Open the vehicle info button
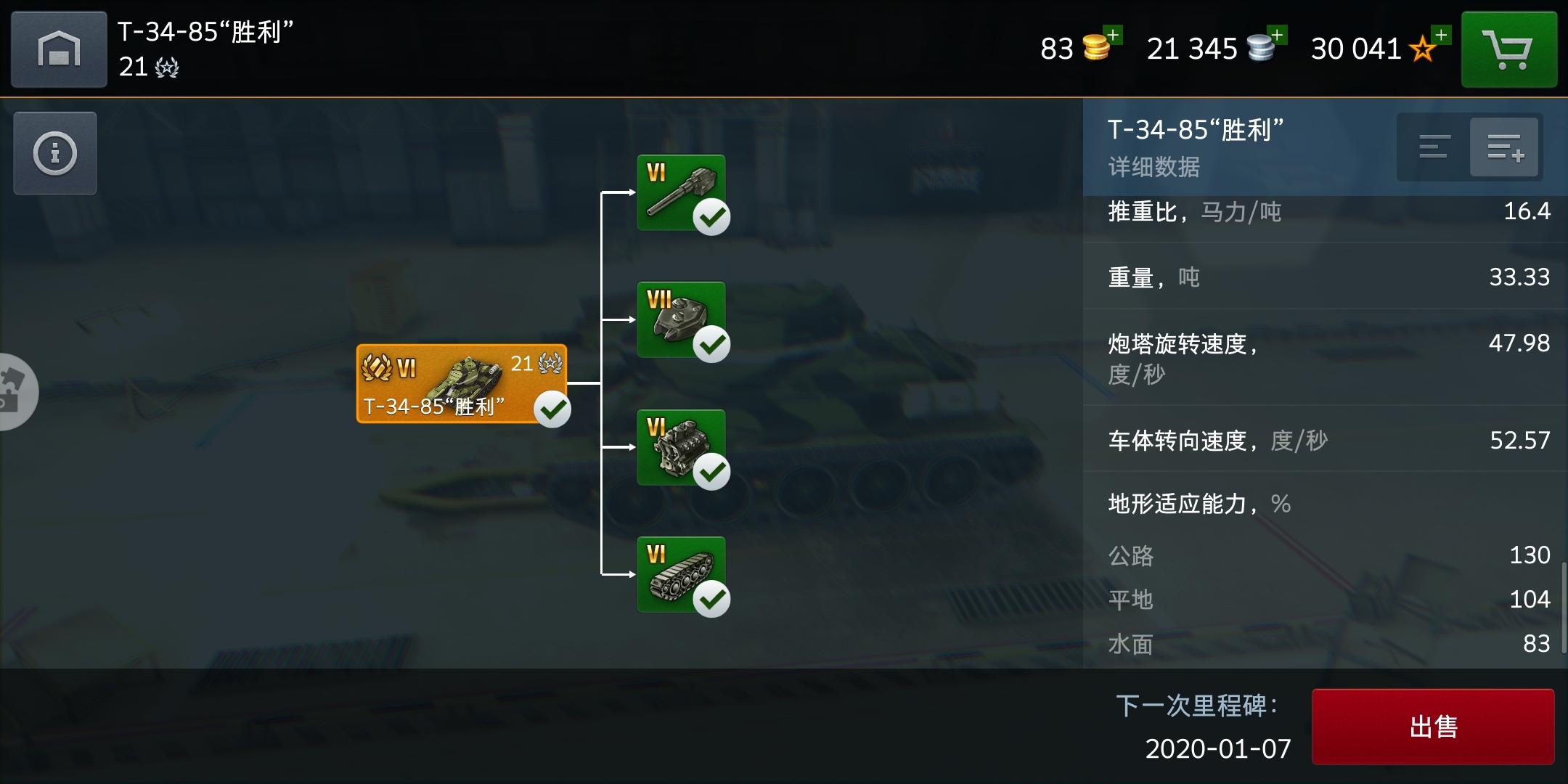This screenshot has width=1568, height=784. pyautogui.click(x=55, y=153)
